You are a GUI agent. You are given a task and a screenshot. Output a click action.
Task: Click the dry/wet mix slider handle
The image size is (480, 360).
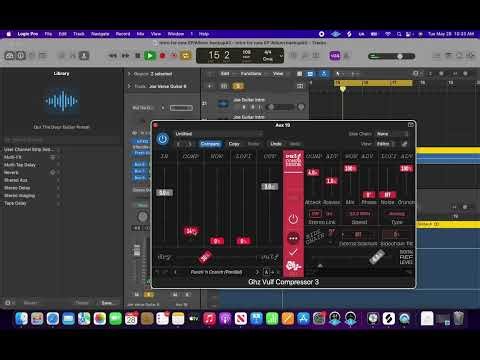point(205,257)
